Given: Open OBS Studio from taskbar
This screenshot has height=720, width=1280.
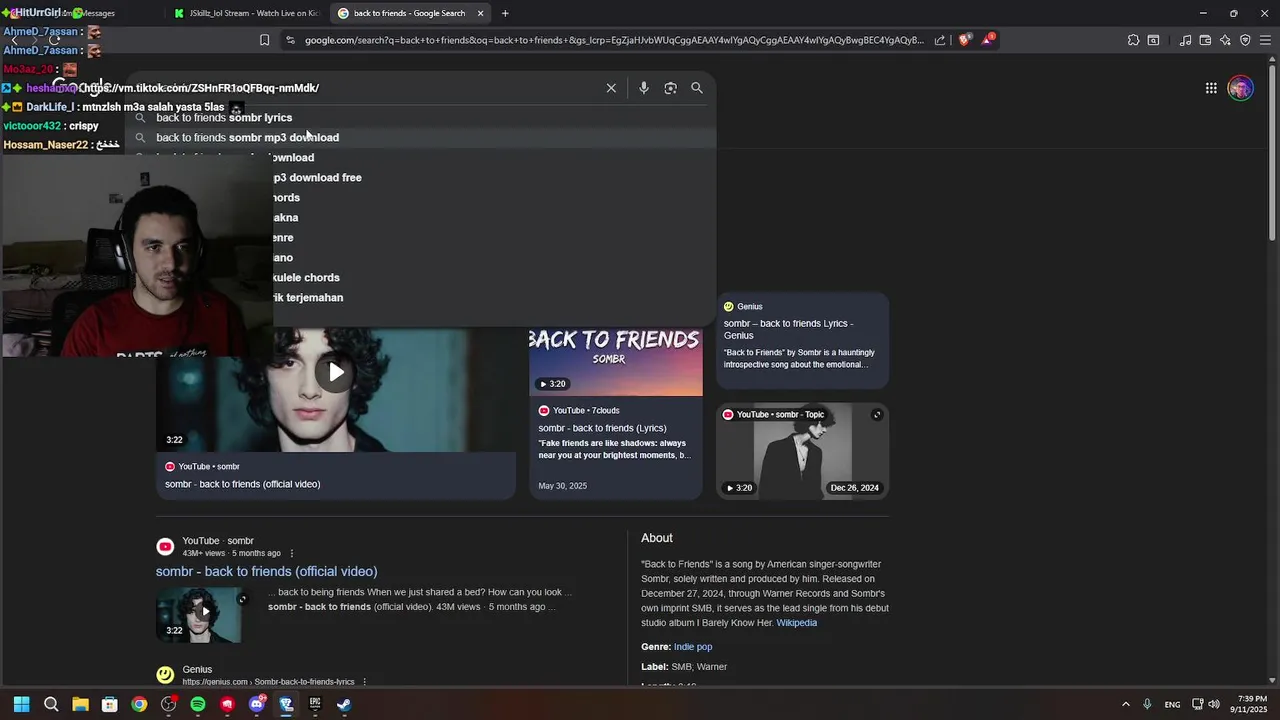Looking at the screenshot, I should (x=168, y=704).
